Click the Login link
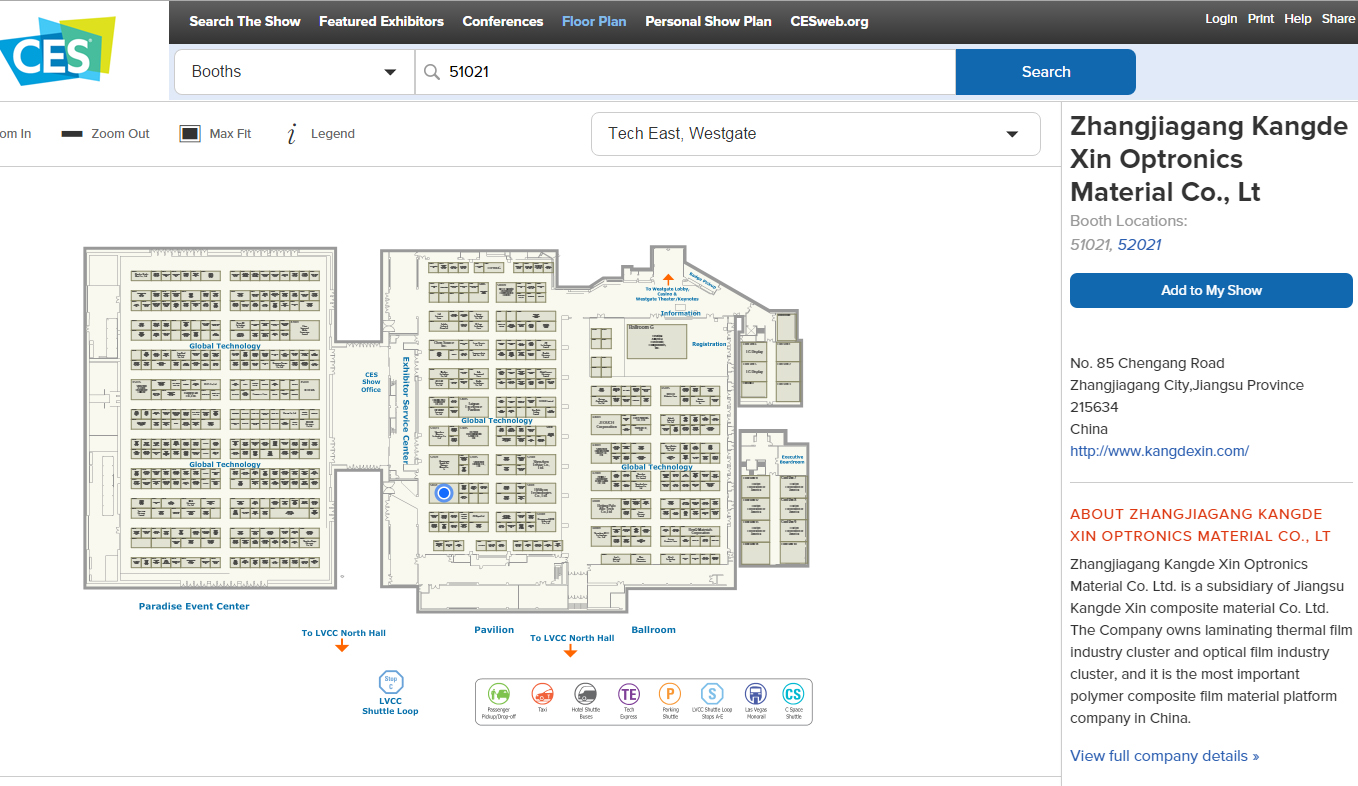The height and width of the screenshot is (786, 1358). pyautogui.click(x=1221, y=19)
